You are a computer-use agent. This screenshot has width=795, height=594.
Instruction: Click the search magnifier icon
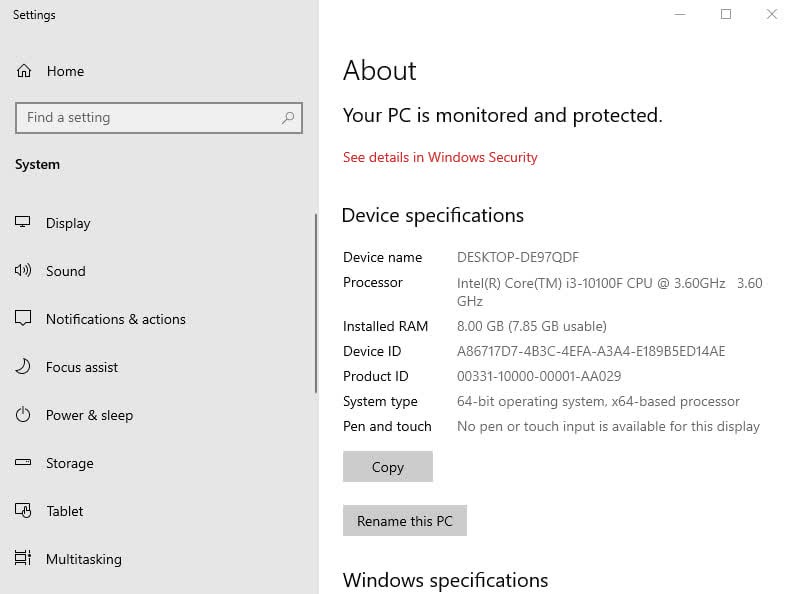pos(288,118)
